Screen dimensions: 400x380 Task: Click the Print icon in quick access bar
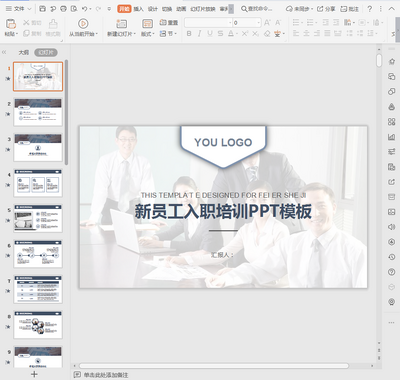63,9
